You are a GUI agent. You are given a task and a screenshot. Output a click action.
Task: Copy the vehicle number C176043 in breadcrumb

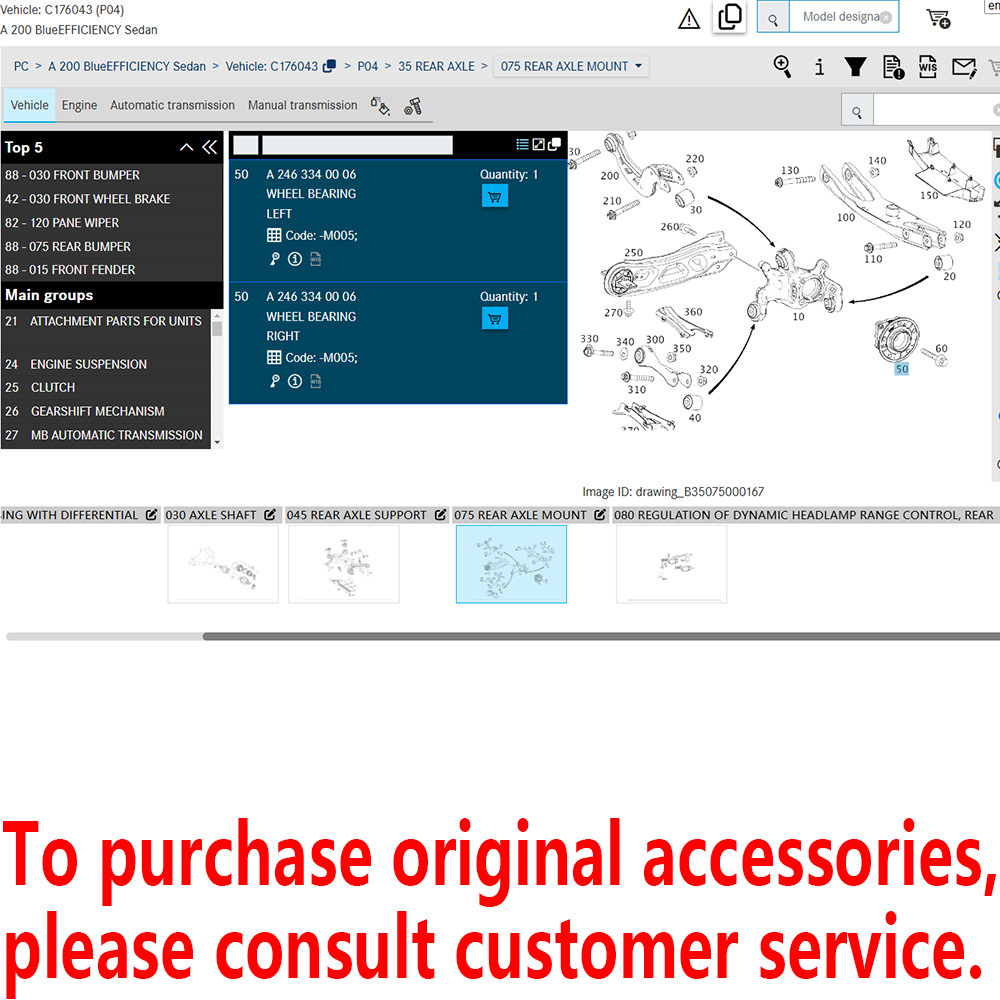(329, 66)
